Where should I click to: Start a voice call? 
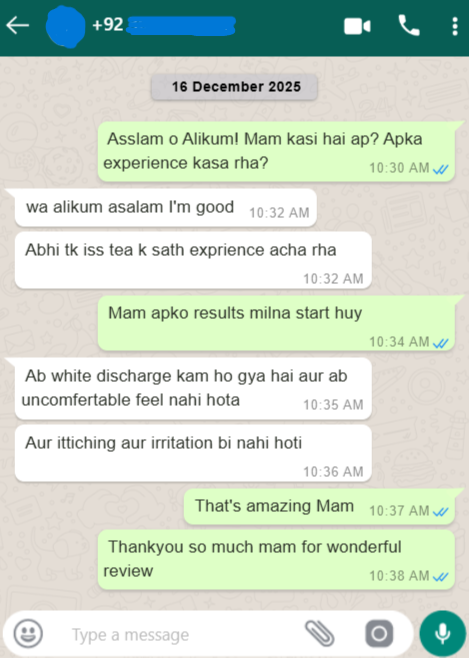click(409, 26)
